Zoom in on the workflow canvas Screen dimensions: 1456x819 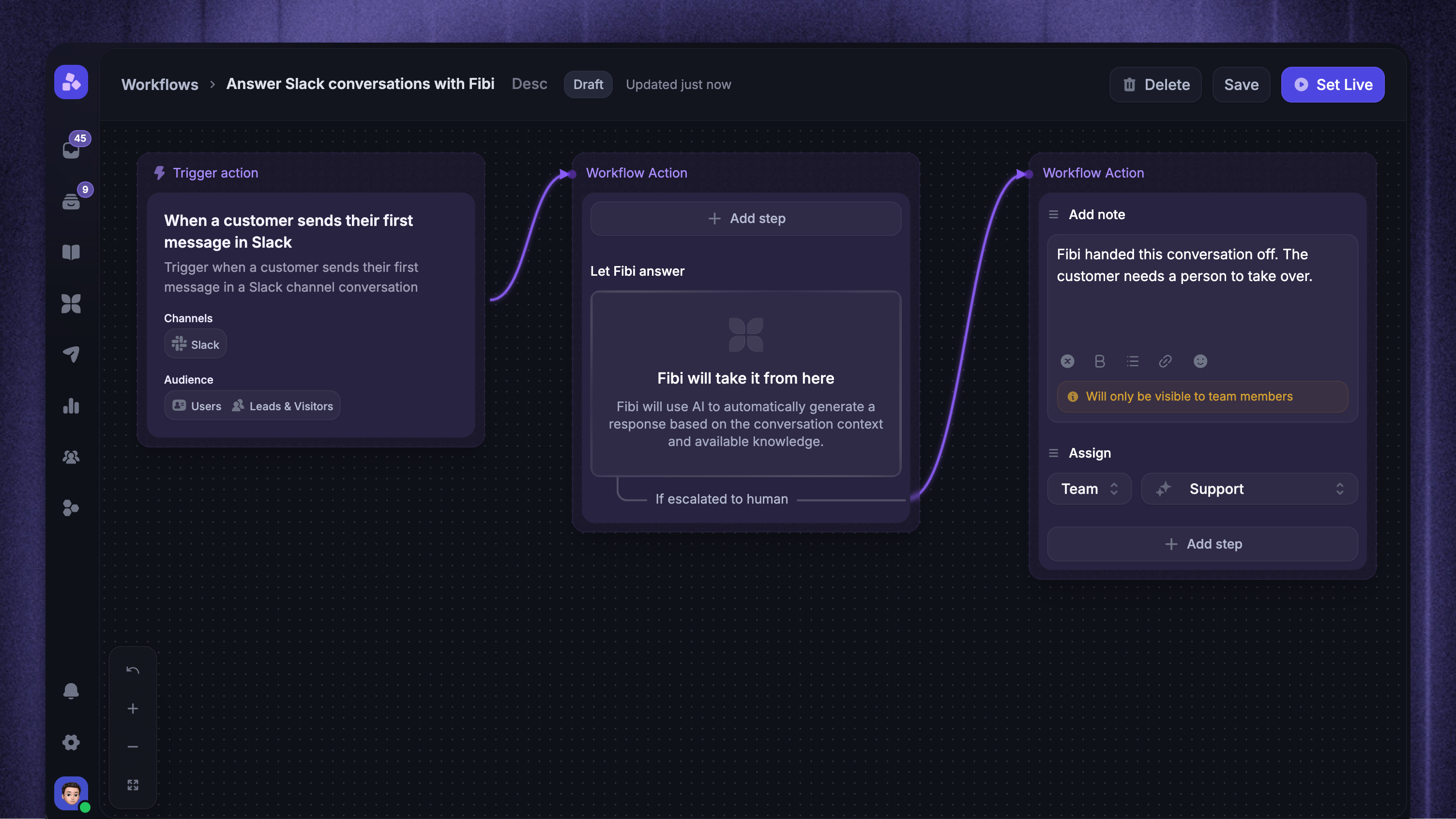click(x=133, y=708)
